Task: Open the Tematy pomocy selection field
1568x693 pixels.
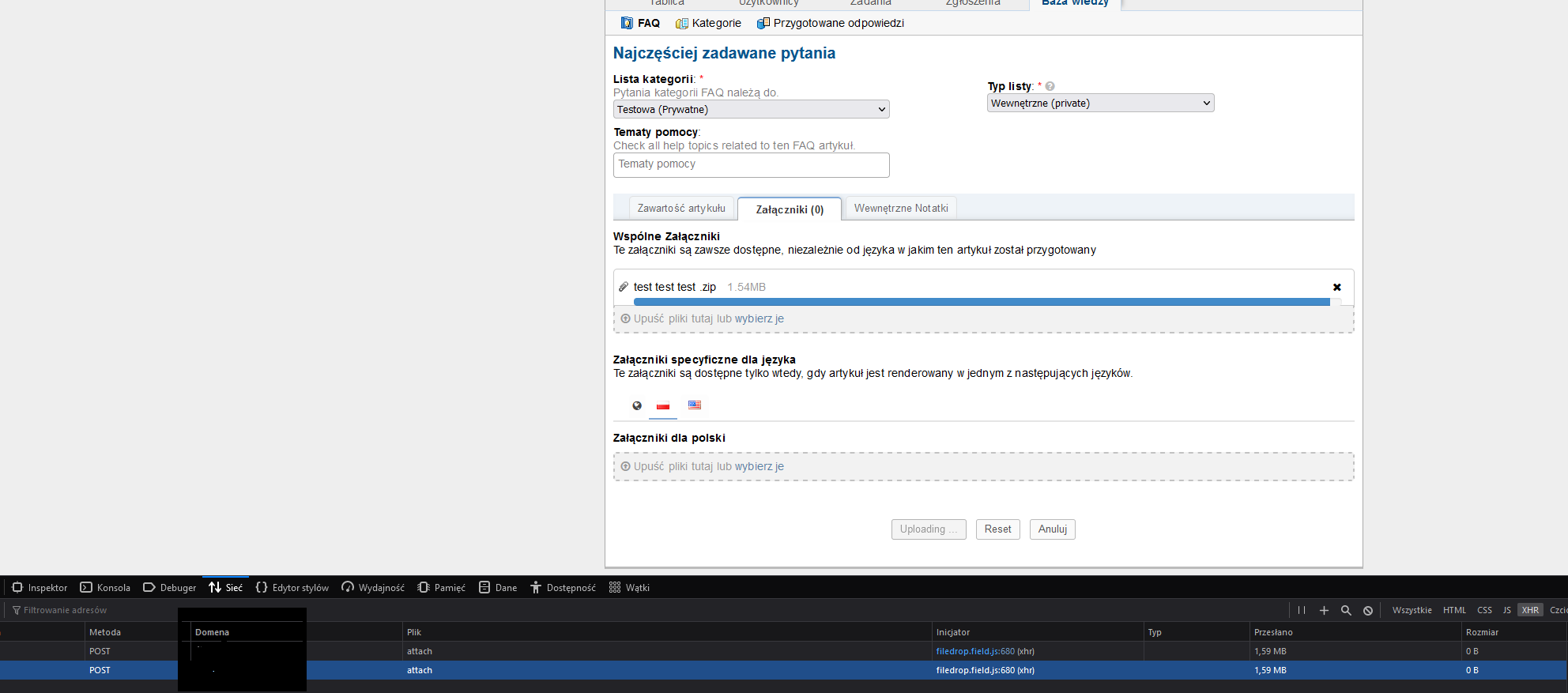Action: point(751,164)
